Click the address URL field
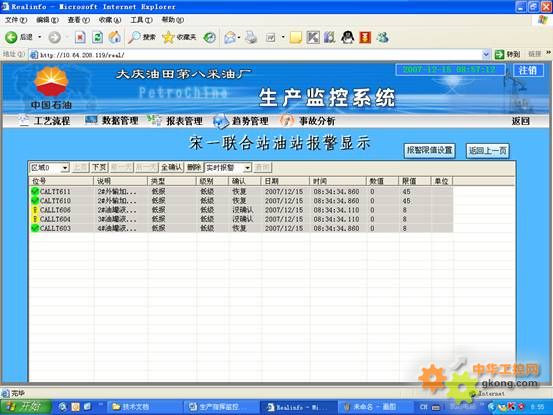 tap(259, 55)
